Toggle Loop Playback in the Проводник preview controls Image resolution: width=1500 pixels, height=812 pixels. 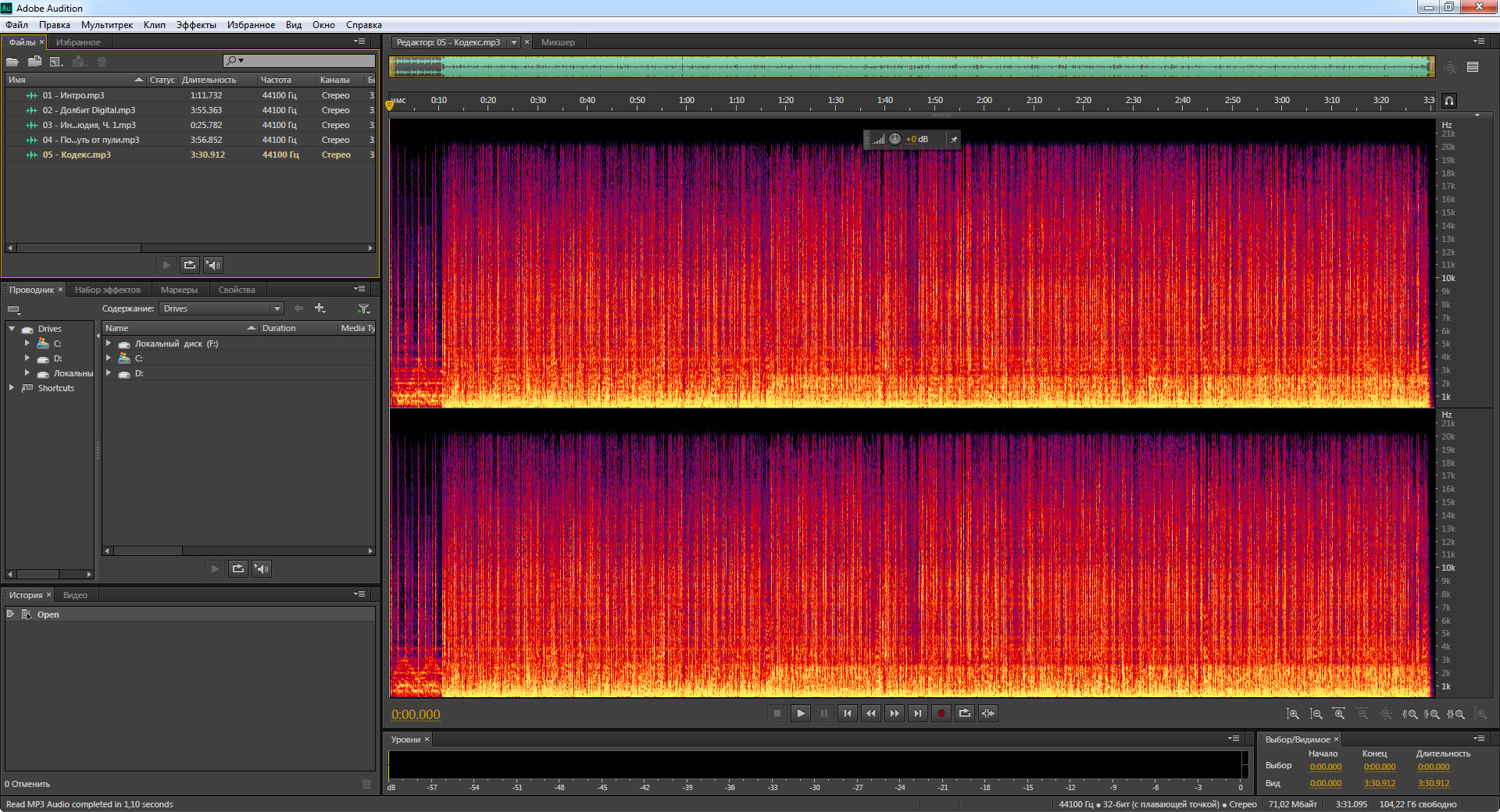[x=238, y=568]
